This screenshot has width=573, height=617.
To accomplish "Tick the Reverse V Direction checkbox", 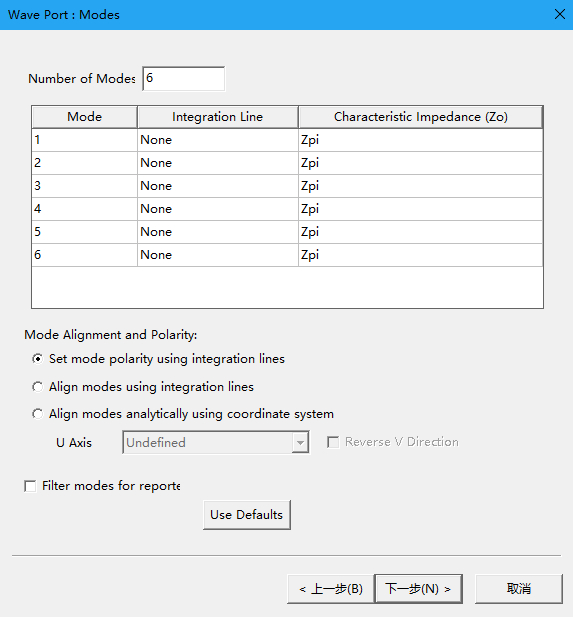I will 333,442.
